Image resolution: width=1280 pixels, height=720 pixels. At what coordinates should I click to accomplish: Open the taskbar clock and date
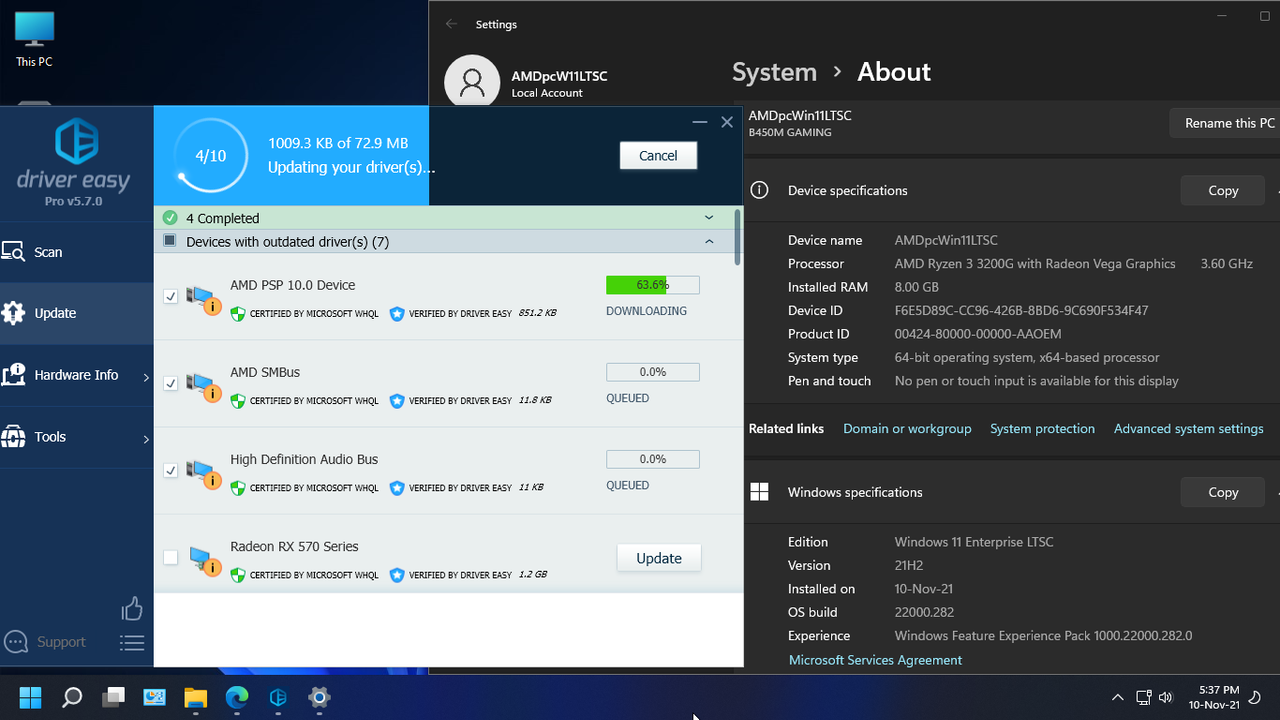click(1215, 697)
